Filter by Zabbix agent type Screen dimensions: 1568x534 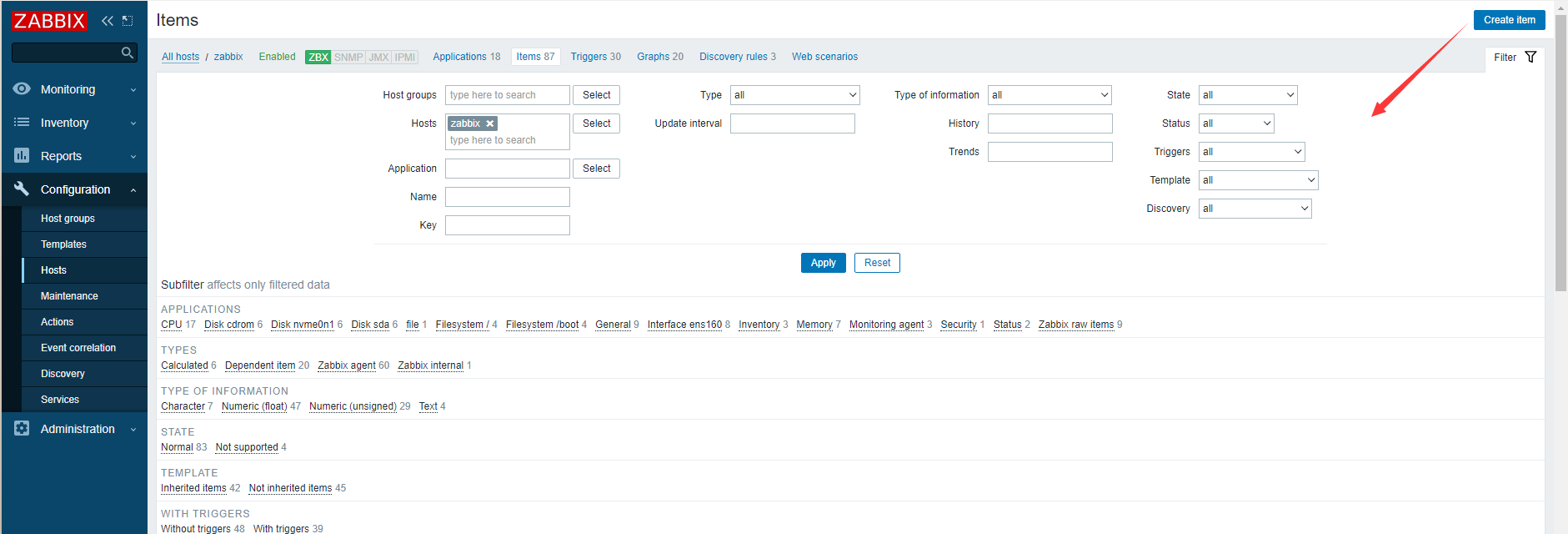pyautogui.click(x=346, y=365)
